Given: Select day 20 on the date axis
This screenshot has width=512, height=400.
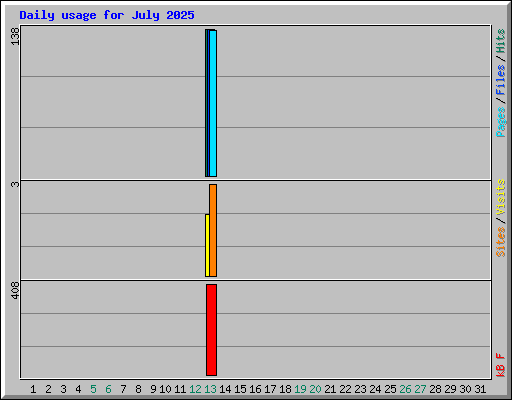Looking at the screenshot, I should click(x=315, y=389).
